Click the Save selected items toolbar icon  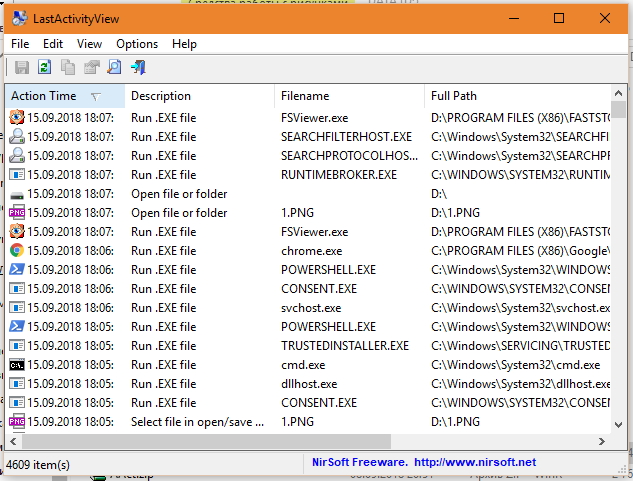[x=22, y=67]
